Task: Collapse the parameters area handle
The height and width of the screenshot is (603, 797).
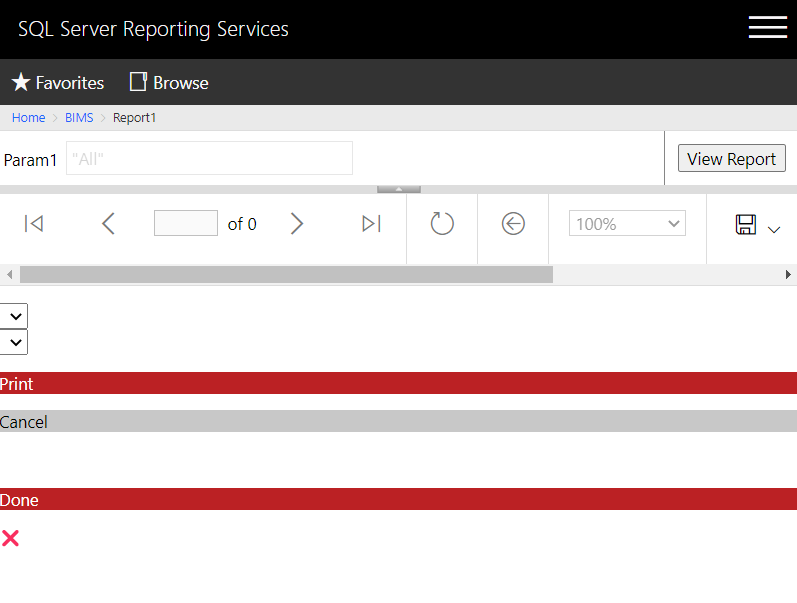Action: [399, 189]
